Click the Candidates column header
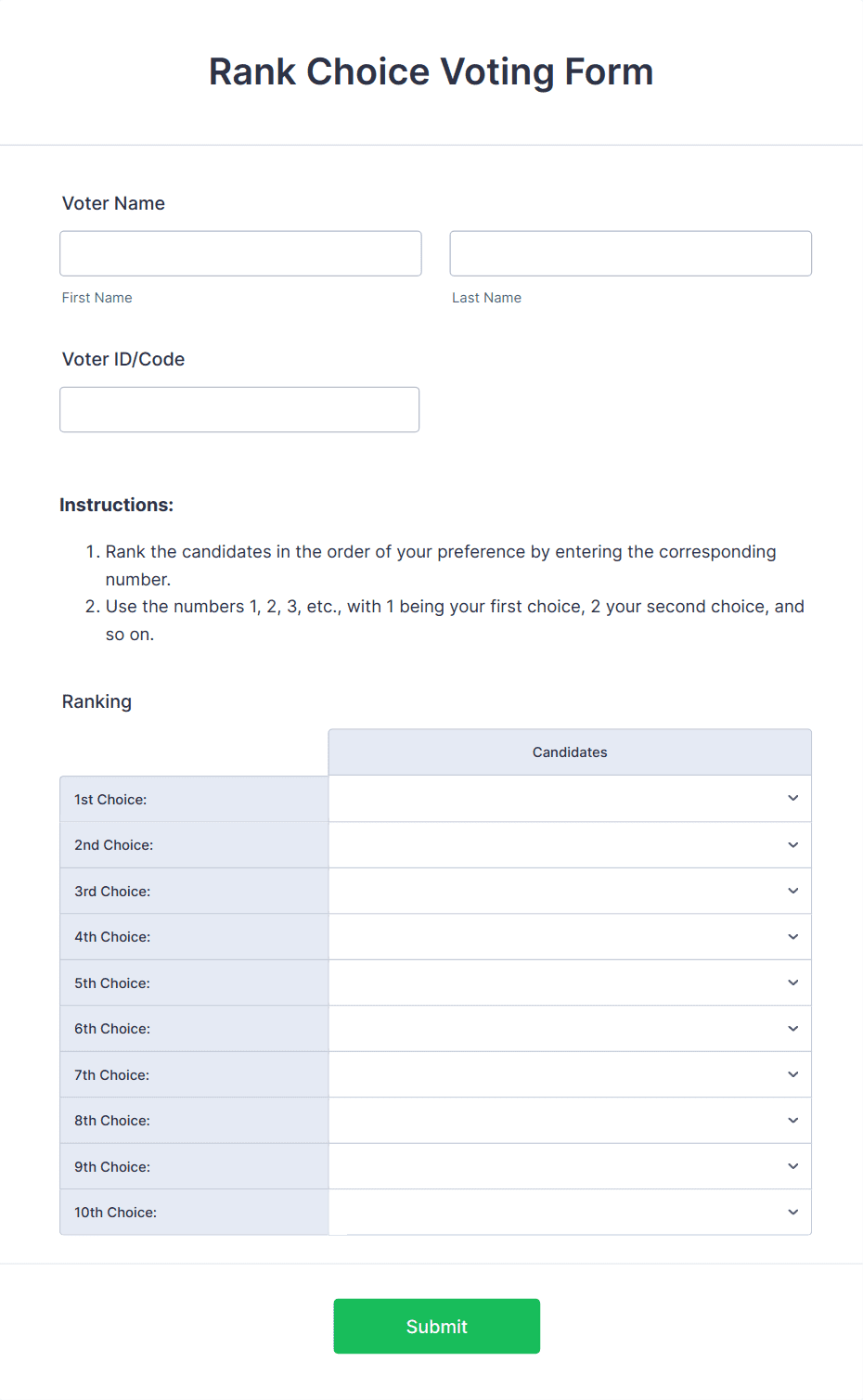Image resolution: width=863 pixels, height=1400 pixels. [569, 751]
